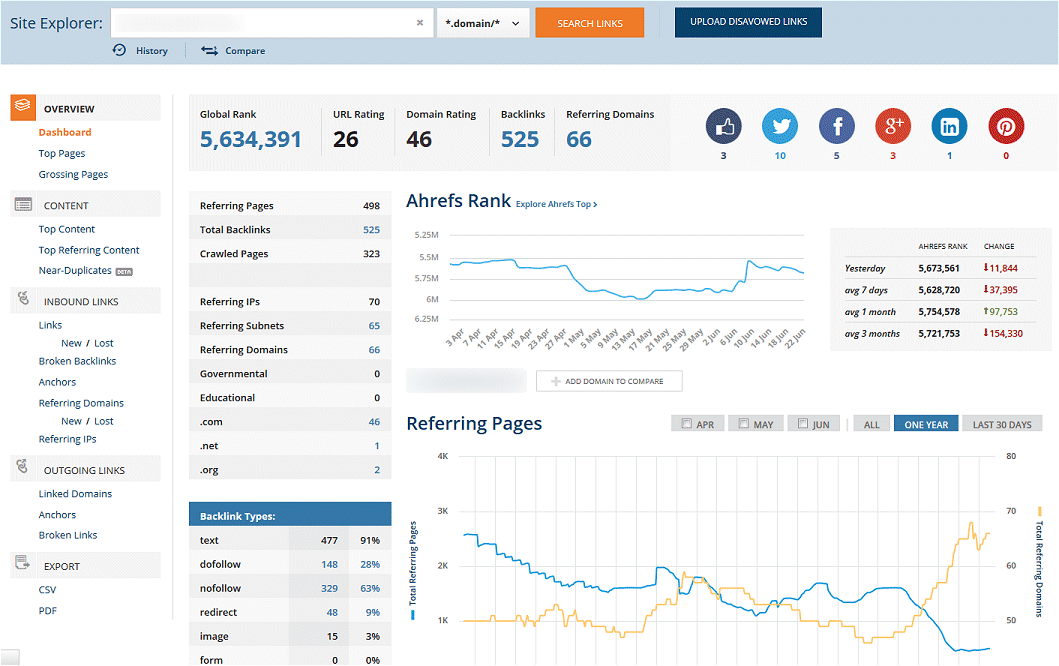Click the Referring Subnets value 65
The image size is (1059, 666).
[374, 326]
